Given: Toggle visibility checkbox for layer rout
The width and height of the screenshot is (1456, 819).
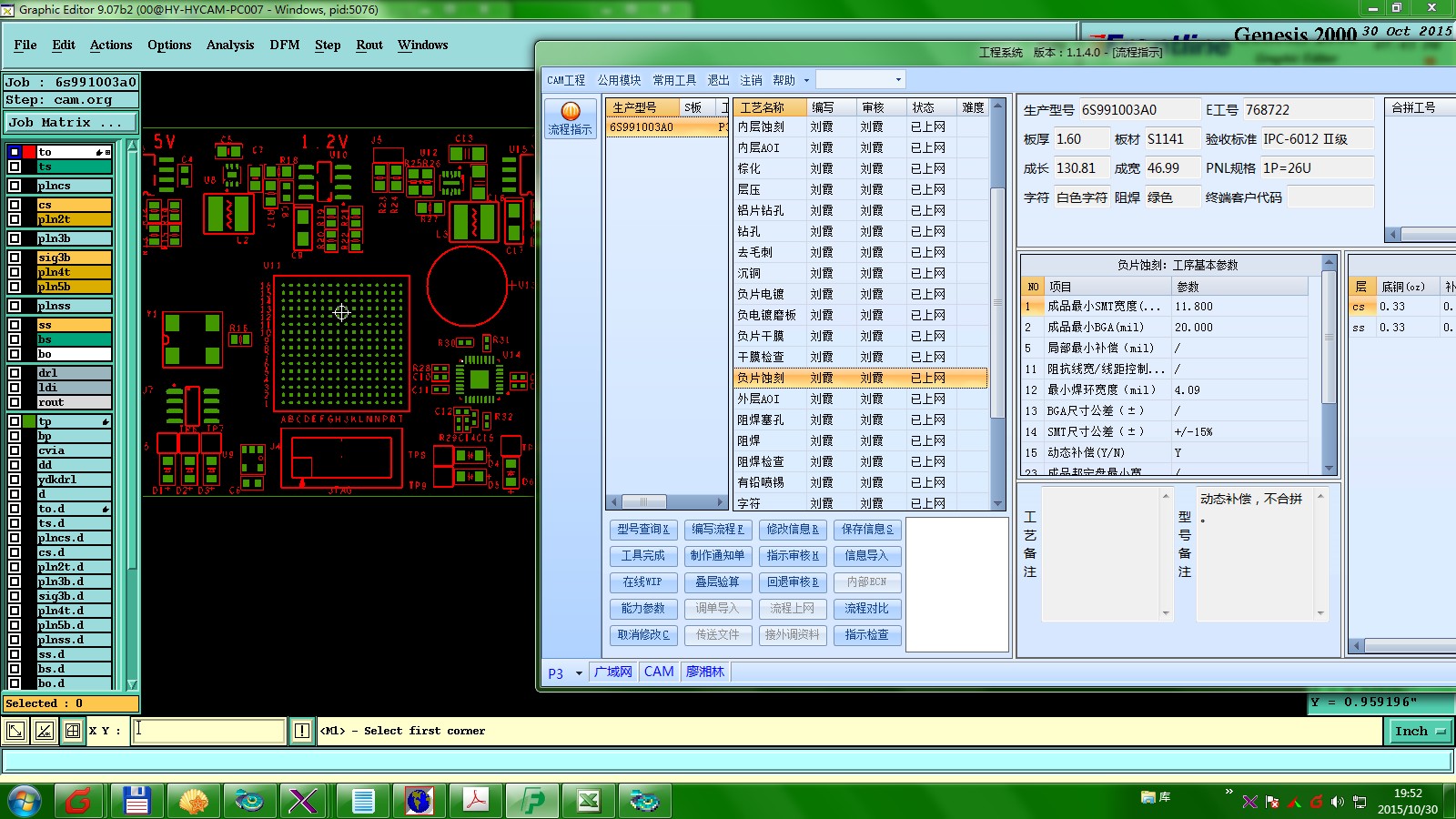Looking at the screenshot, I should click(x=15, y=402).
